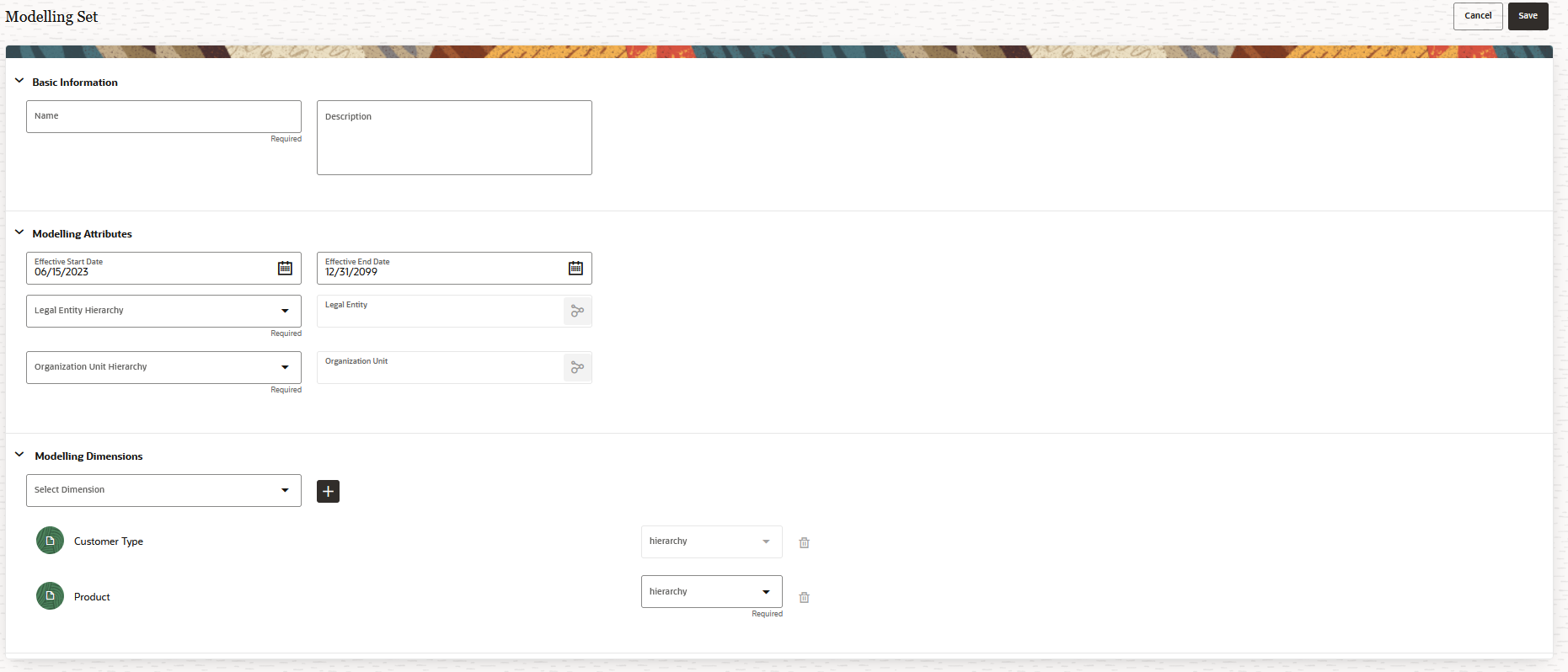Open the Customer Type hierarchy dropdown
1568x672 pixels.
[711, 541]
